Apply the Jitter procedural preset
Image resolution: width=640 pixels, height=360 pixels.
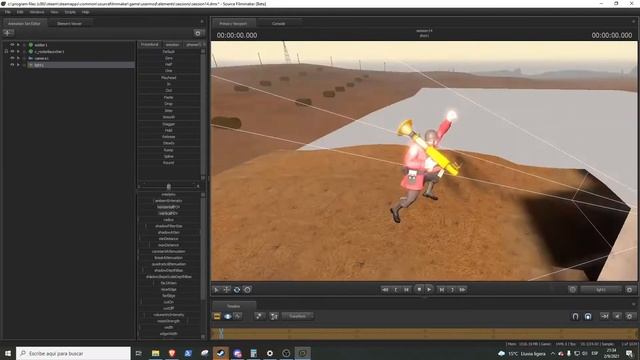pos(169,111)
